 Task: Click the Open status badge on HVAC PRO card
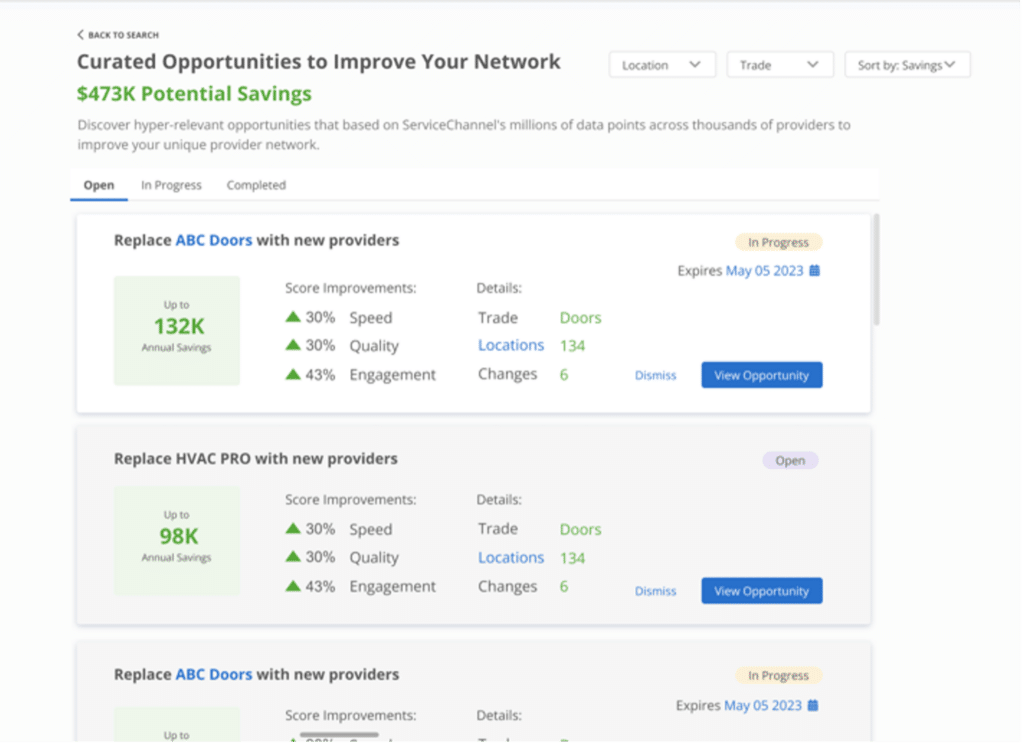tap(790, 460)
